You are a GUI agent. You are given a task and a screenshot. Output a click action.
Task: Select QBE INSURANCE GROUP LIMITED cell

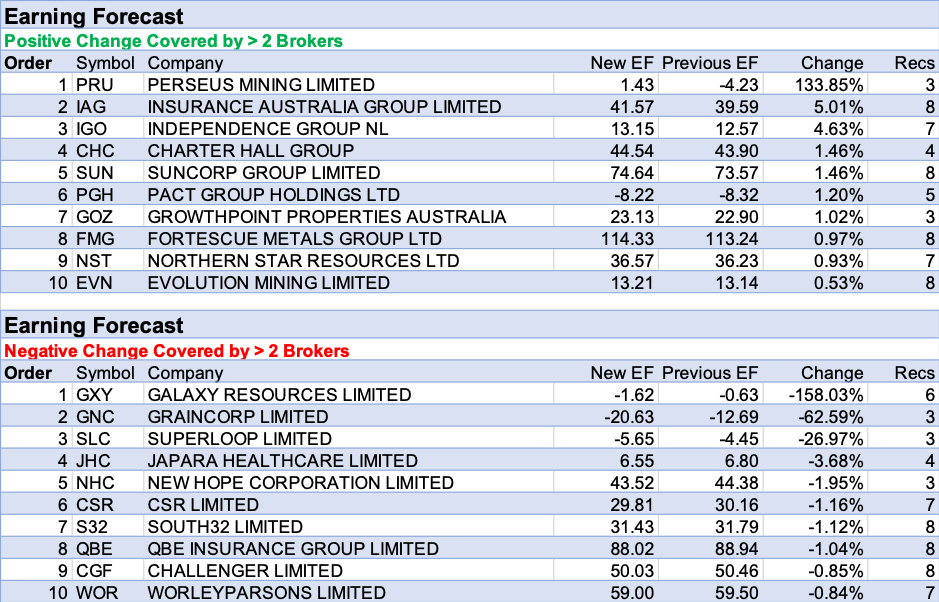(293, 549)
